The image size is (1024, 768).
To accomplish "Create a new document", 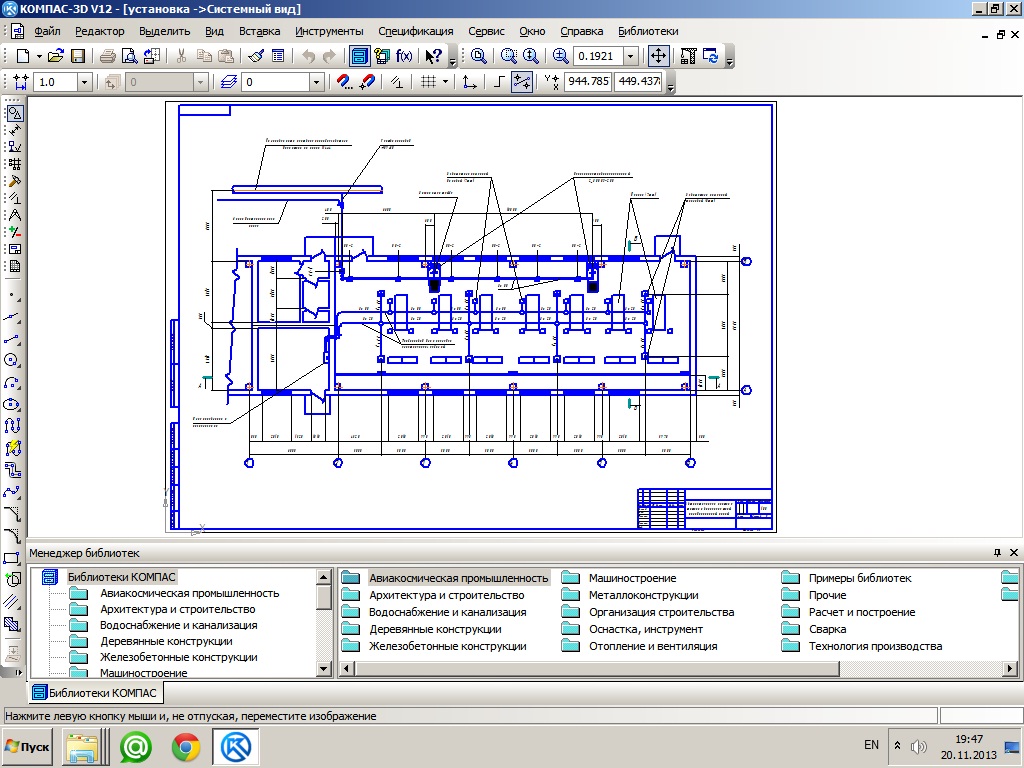I will click(x=23, y=56).
